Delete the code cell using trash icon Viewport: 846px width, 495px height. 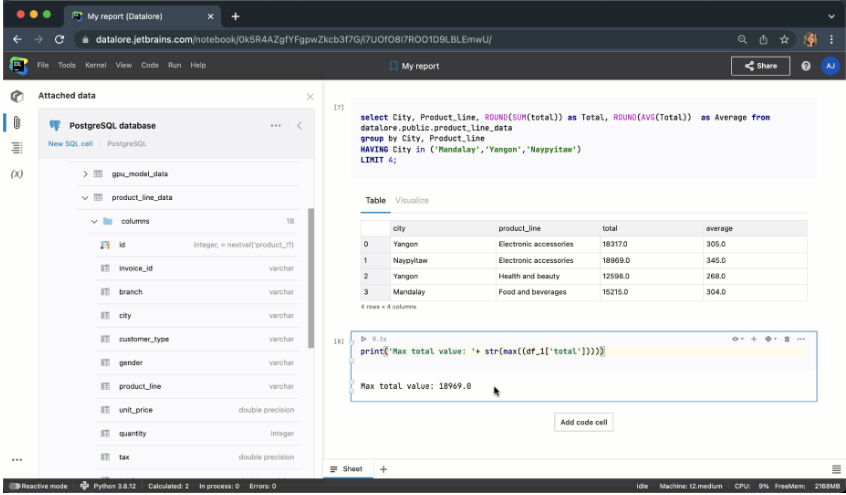pos(787,339)
